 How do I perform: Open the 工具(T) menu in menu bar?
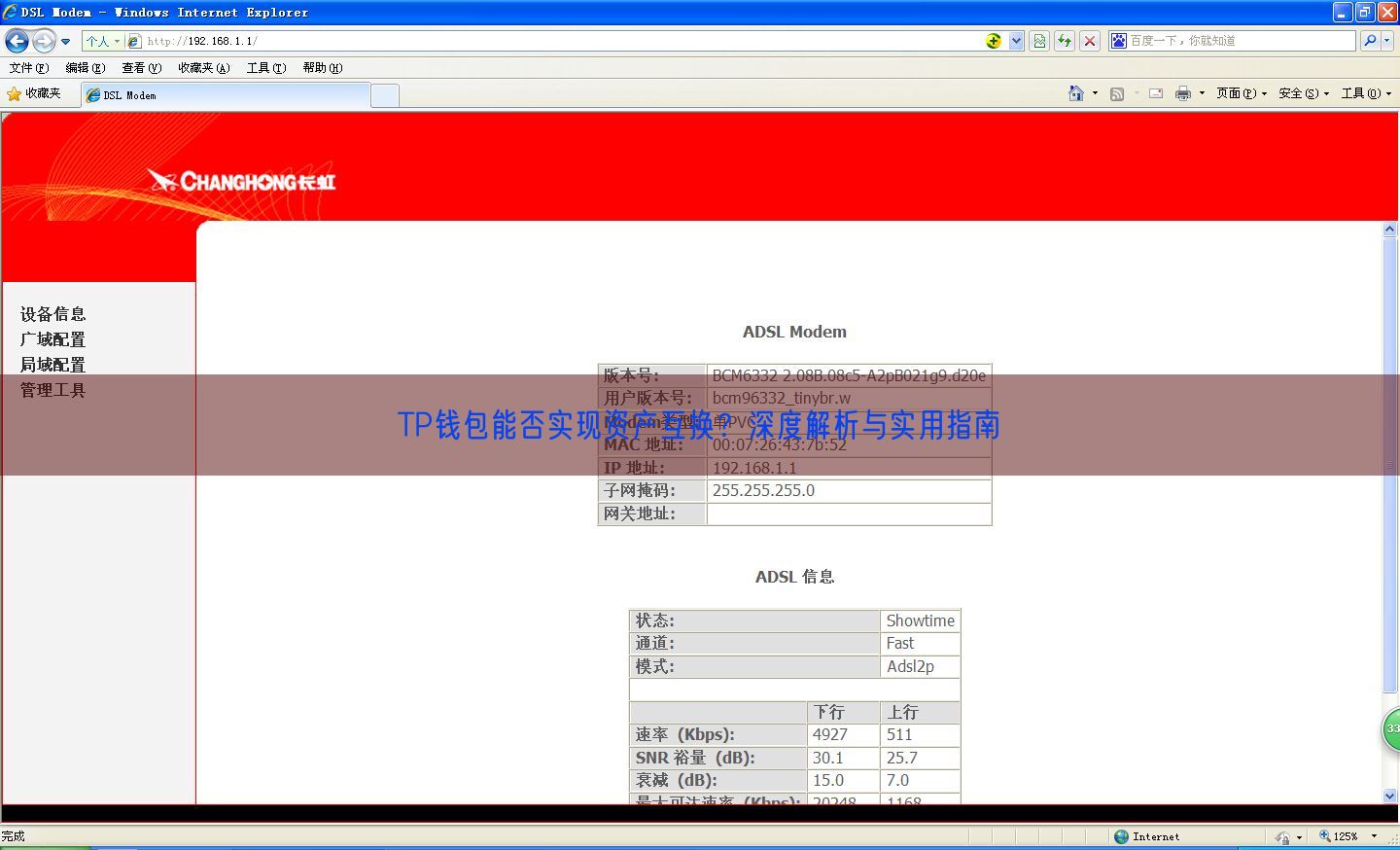265,68
